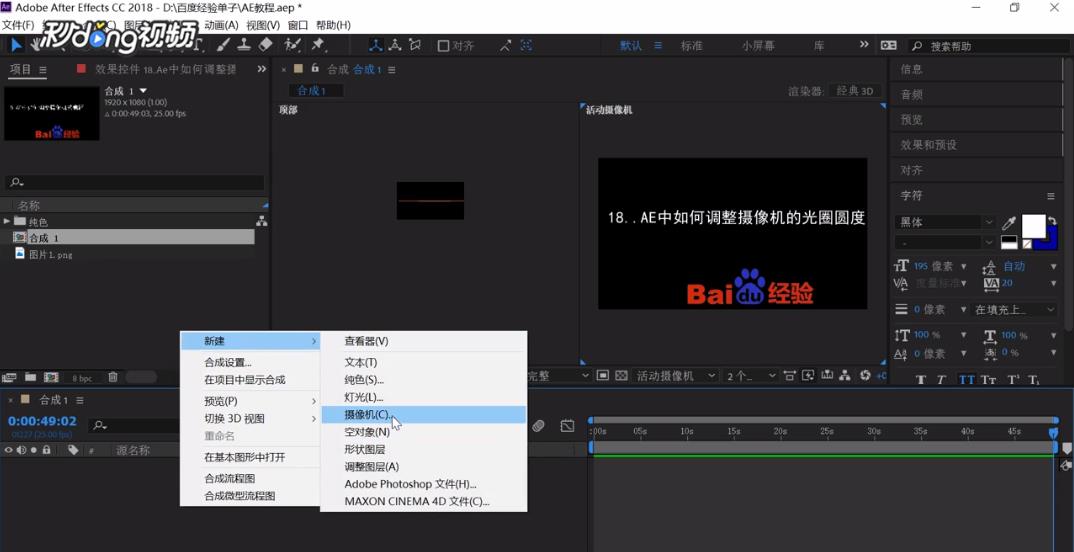Select the Roto Brush tool
The width and height of the screenshot is (1074, 552).
pos(292,45)
